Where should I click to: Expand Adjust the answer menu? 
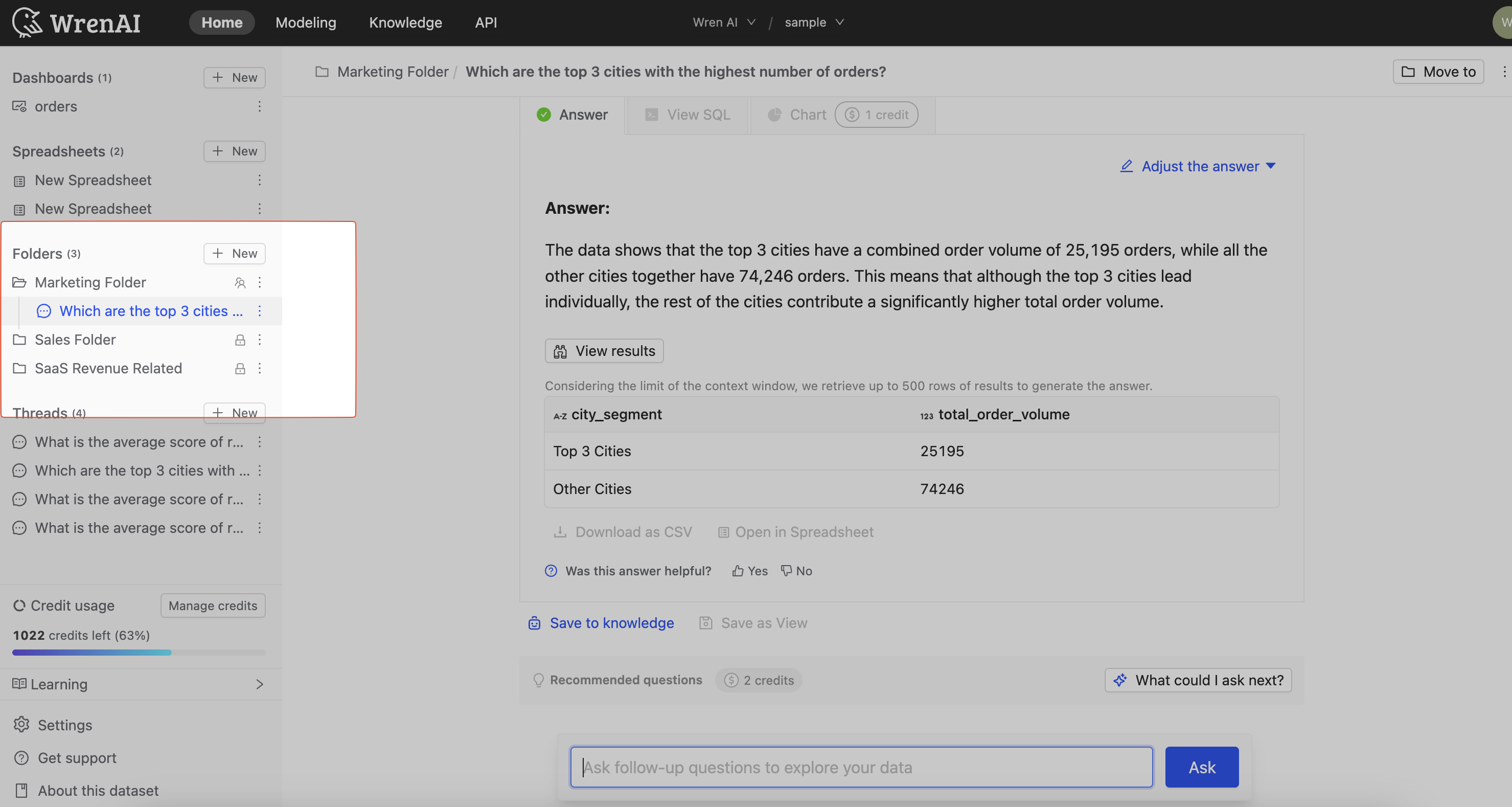click(x=1198, y=166)
